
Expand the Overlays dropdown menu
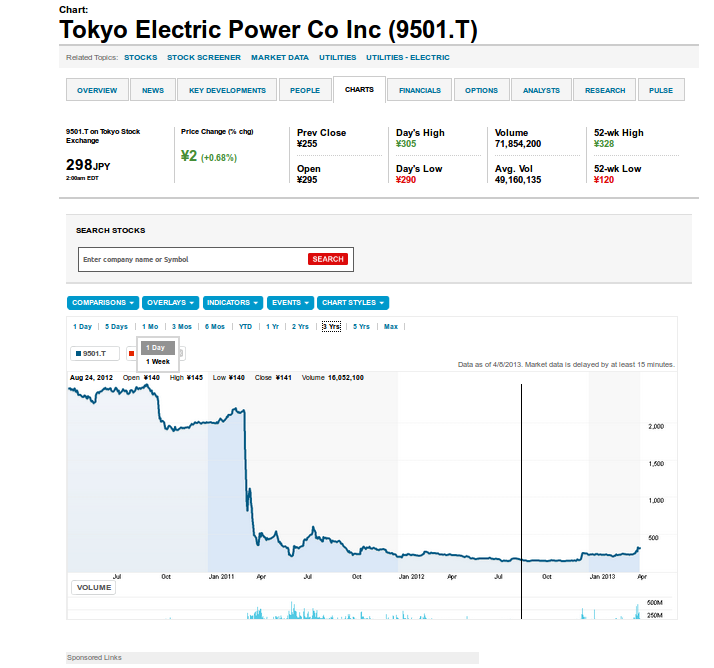pos(170,302)
